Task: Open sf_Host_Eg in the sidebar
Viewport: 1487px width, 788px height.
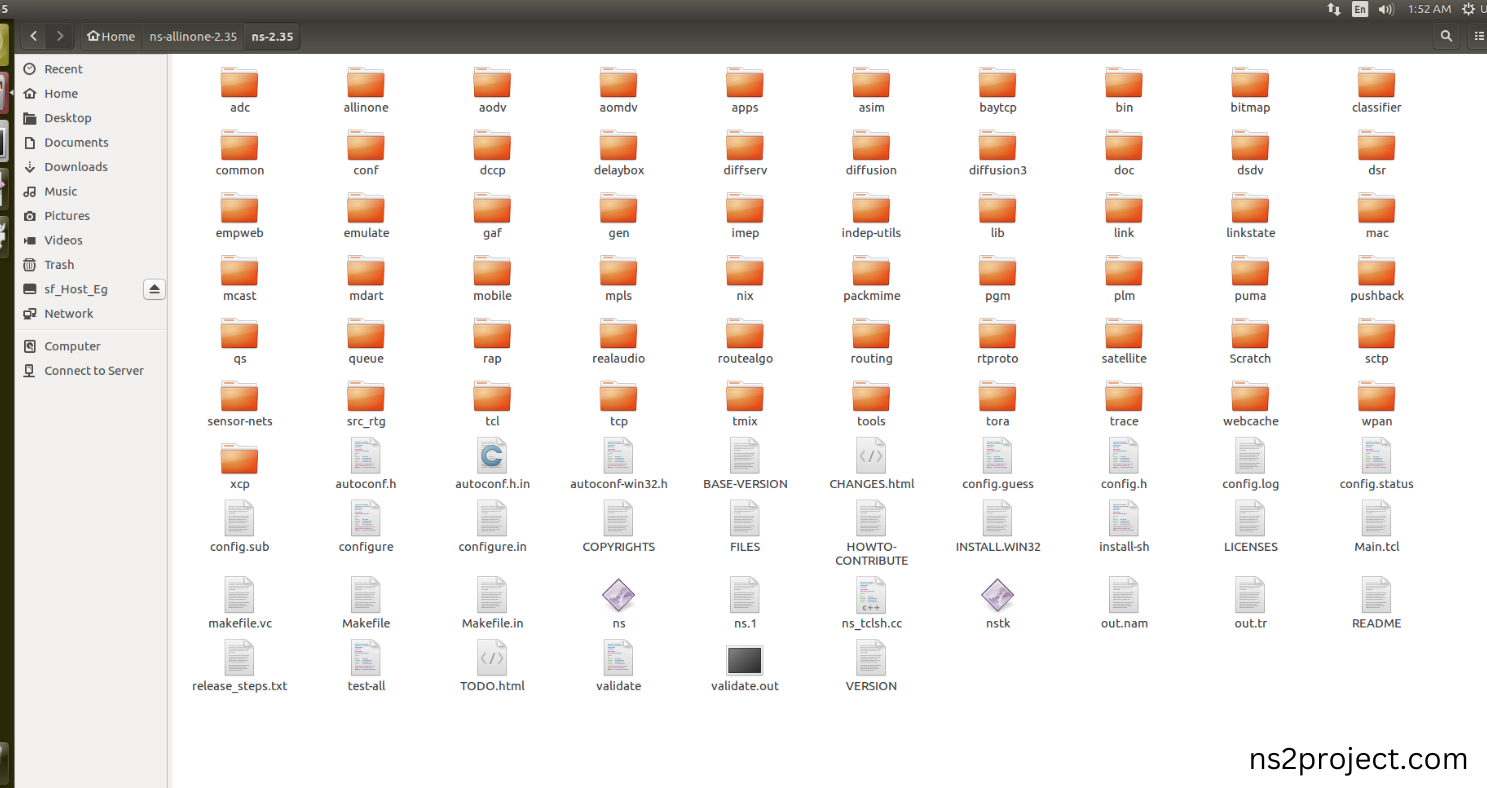Action: (x=78, y=289)
